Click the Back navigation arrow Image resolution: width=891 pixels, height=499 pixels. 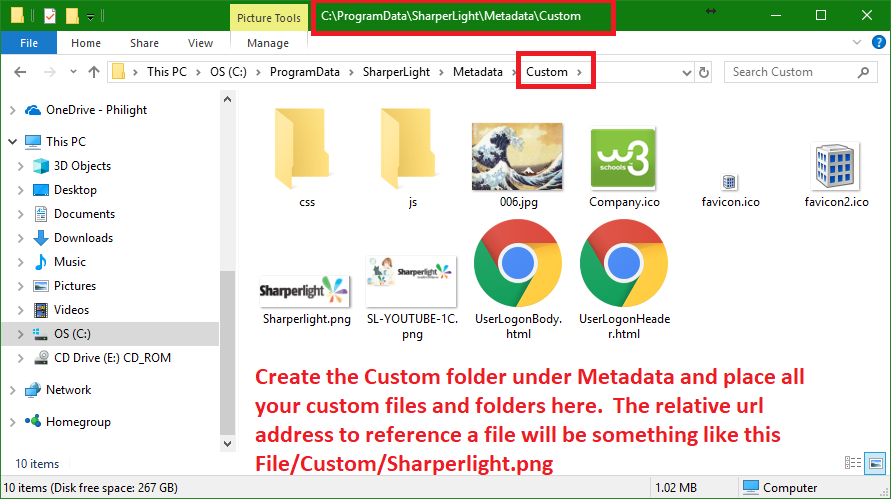coord(20,72)
